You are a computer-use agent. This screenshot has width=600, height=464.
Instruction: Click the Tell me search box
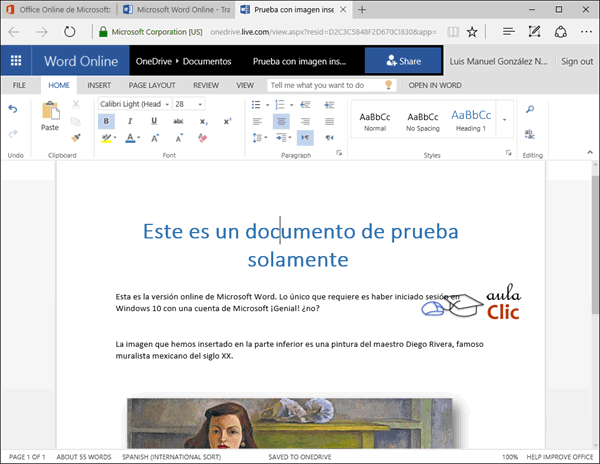click(x=331, y=85)
